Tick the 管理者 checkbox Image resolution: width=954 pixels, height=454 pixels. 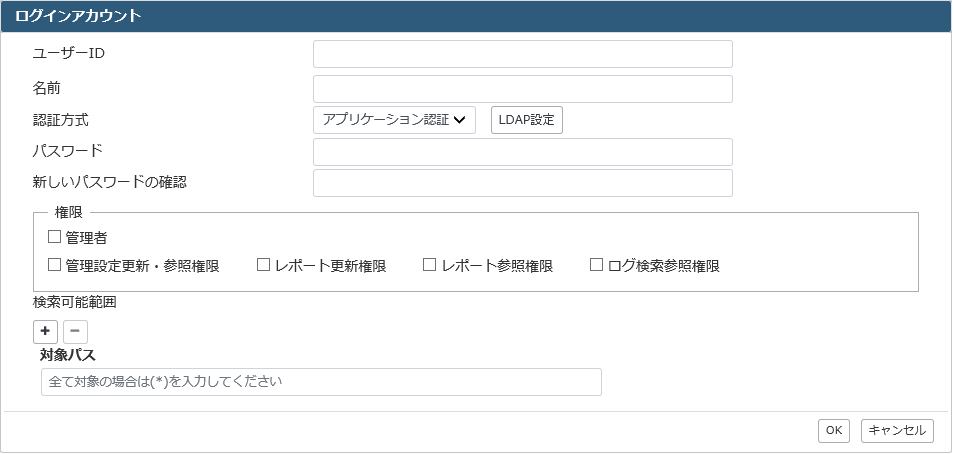55,237
